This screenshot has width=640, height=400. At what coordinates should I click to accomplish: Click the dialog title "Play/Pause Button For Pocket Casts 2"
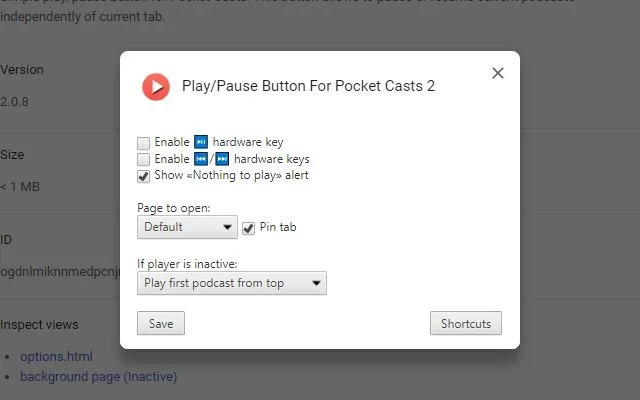pos(308,87)
